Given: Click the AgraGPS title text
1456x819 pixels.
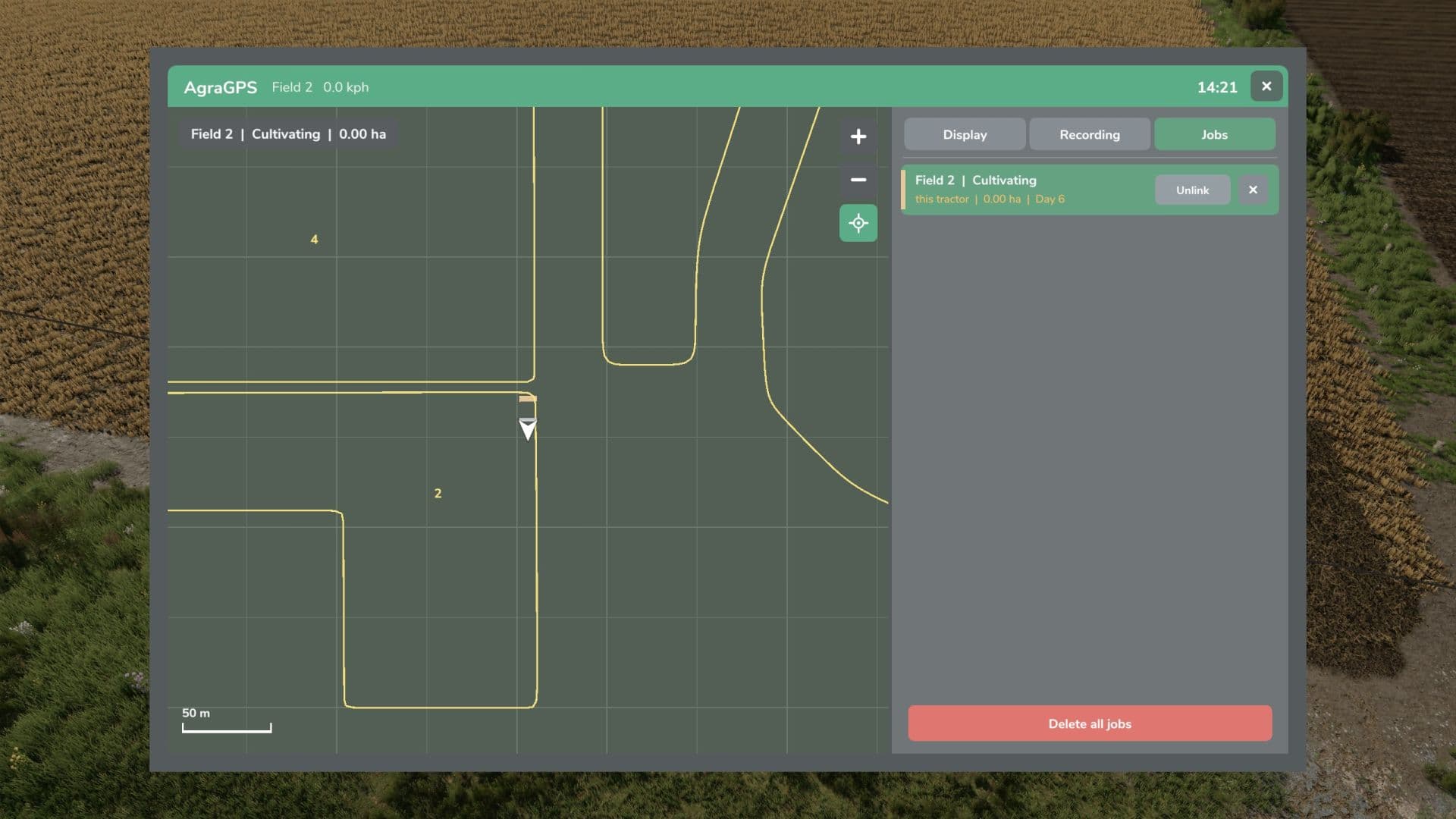Looking at the screenshot, I should [221, 87].
